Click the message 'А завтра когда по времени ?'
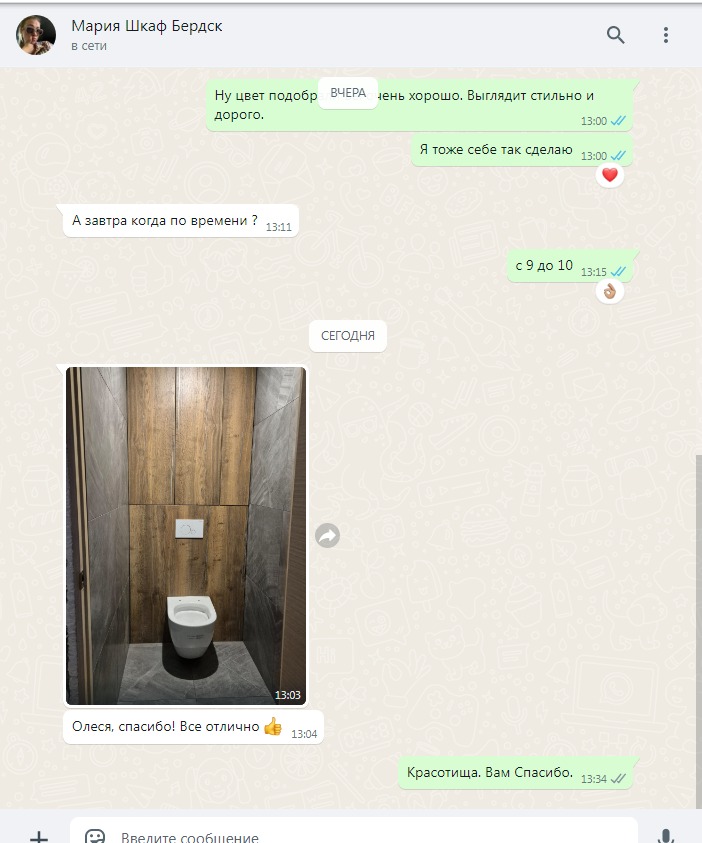The height and width of the screenshot is (843, 702). pos(181,221)
